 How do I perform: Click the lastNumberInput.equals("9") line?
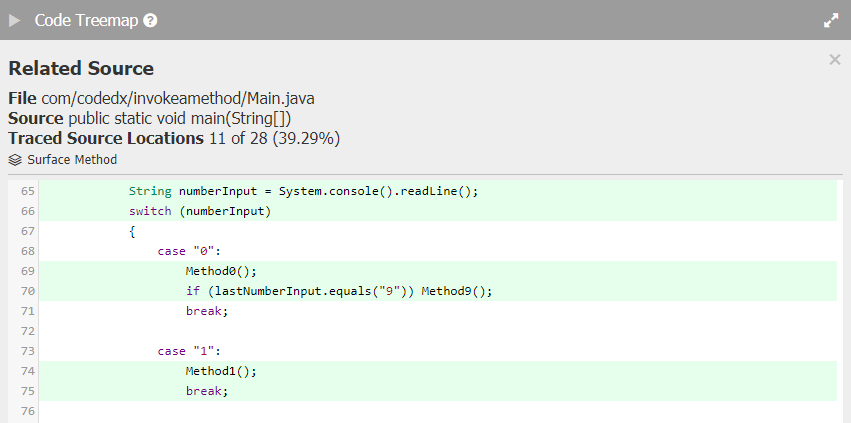point(339,291)
